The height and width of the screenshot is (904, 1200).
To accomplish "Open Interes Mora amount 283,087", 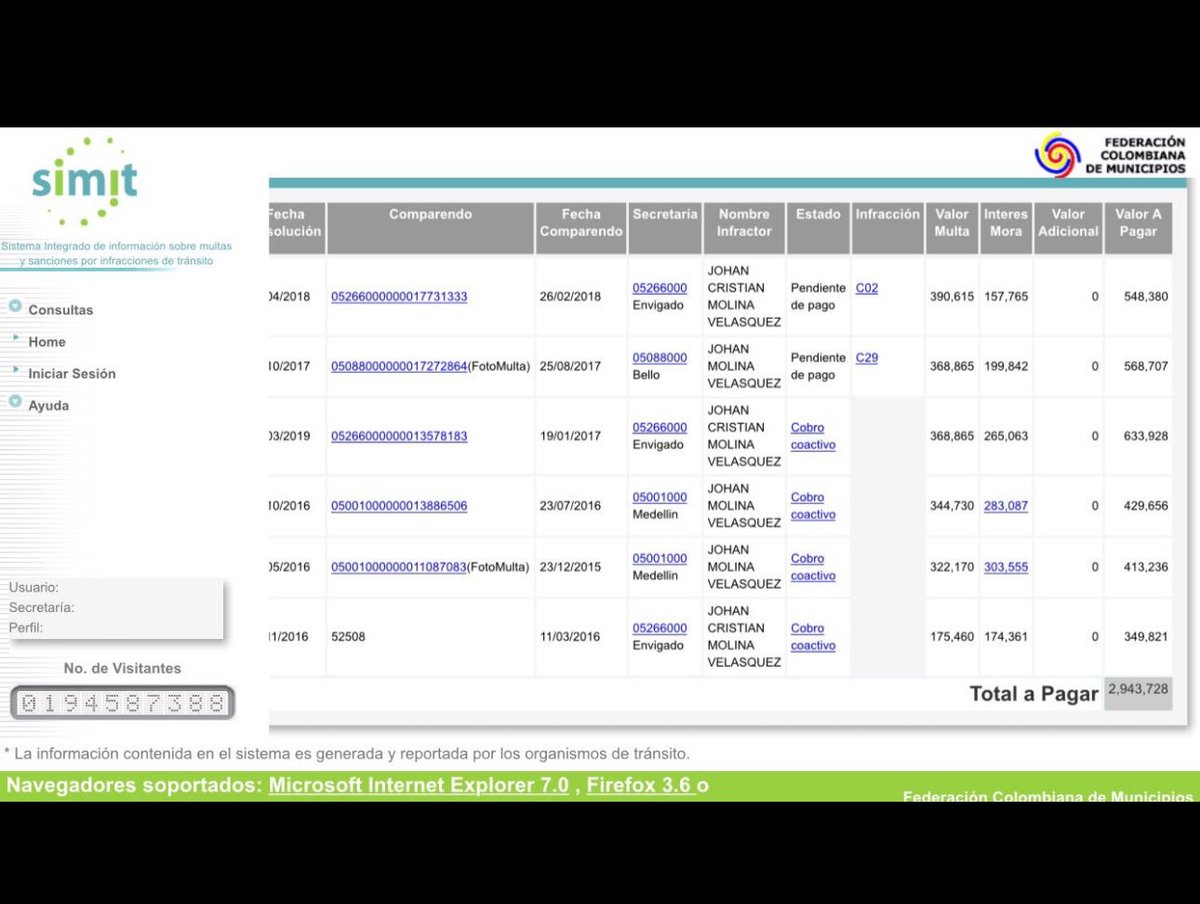I will click(x=1006, y=506).
